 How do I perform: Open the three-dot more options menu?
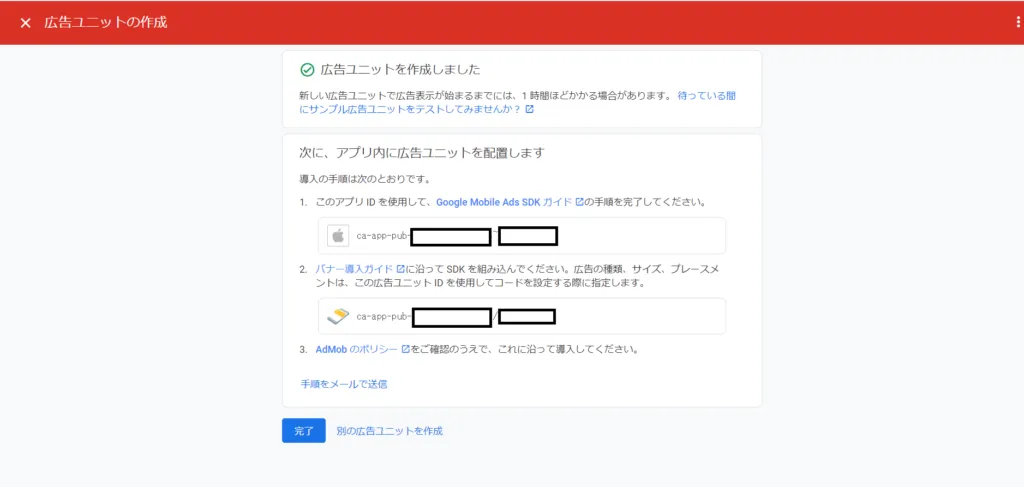[1018, 22]
